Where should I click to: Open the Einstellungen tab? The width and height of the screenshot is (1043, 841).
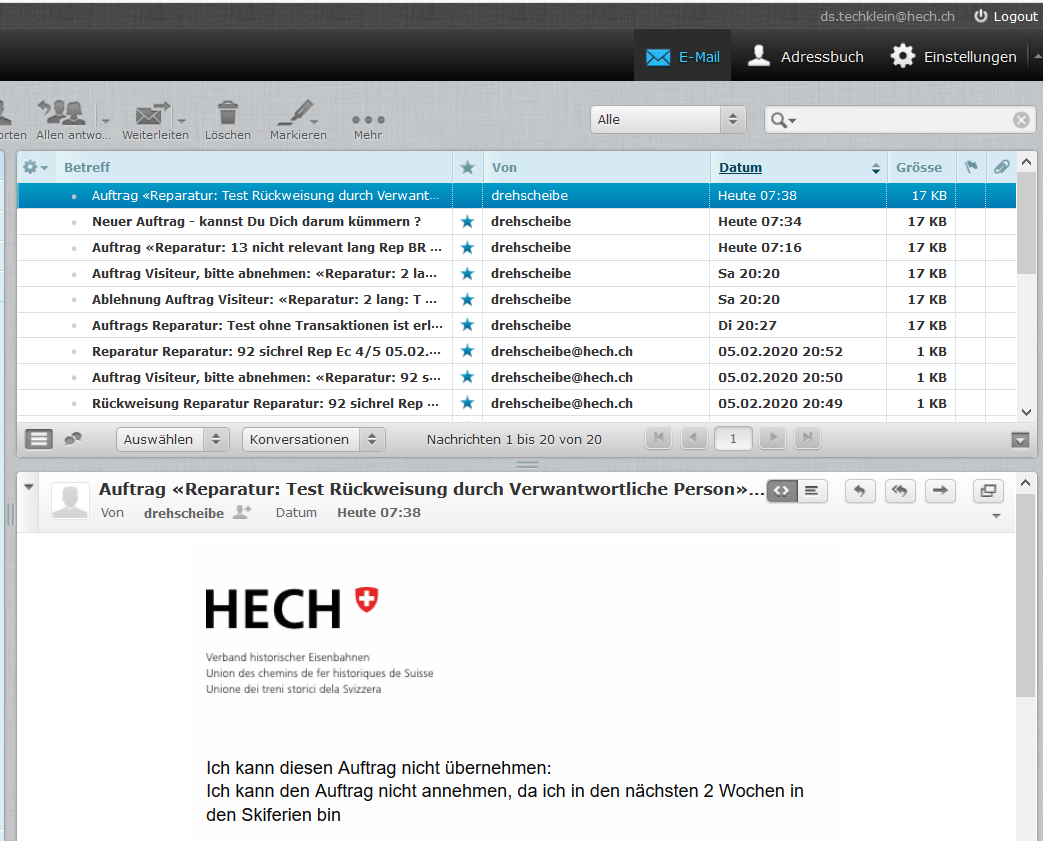[x=954, y=56]
